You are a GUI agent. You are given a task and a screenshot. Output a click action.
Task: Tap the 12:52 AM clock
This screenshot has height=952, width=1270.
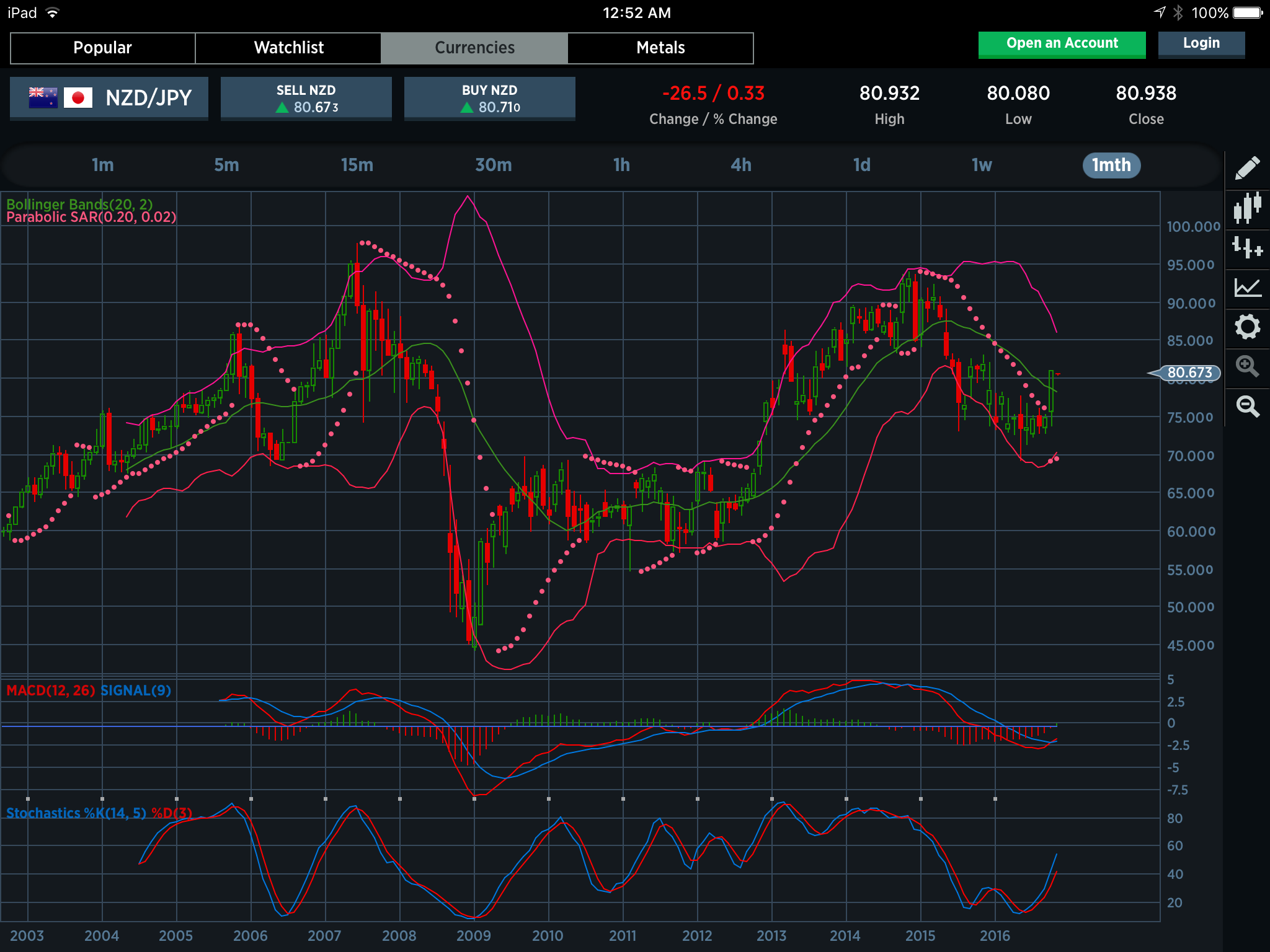(637, 13)
